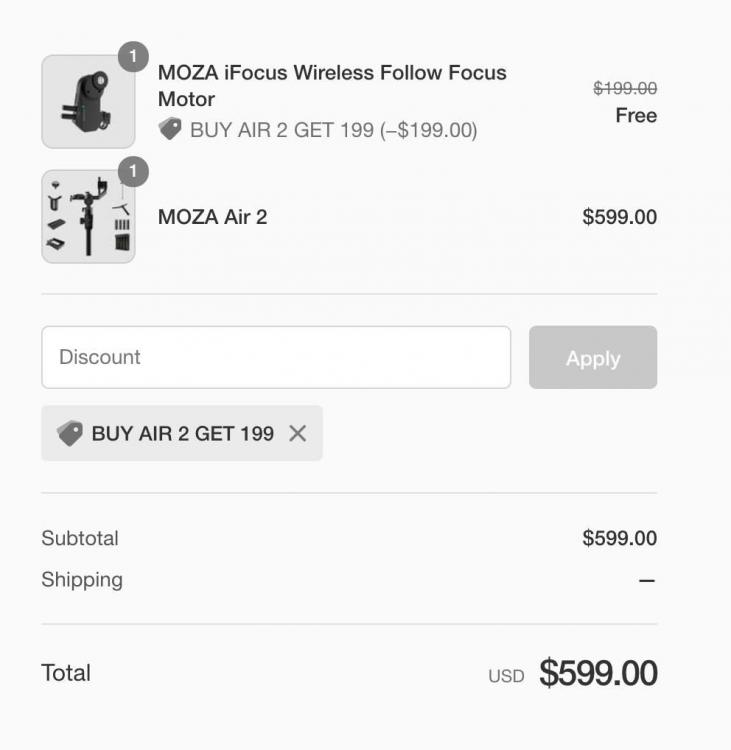Click the $599.00 price of MOZA Air 2
The height and width of the screenshot is (750, 731).
point(619,217)
